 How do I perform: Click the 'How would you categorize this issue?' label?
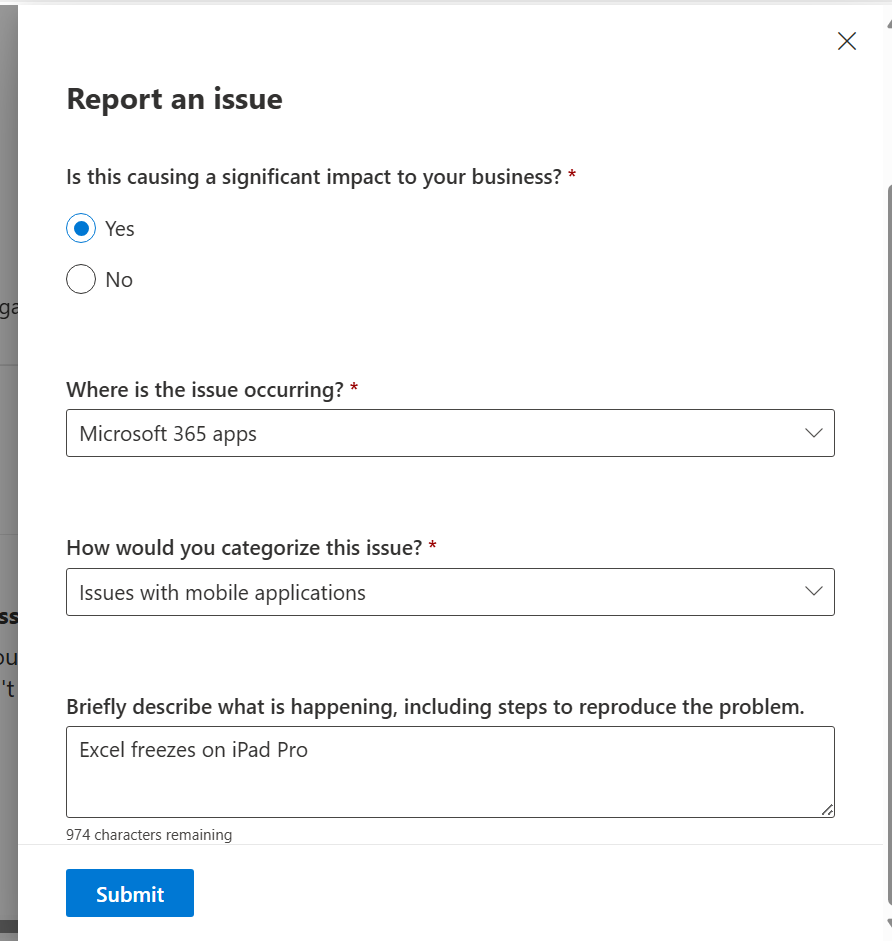pos(244,548)
